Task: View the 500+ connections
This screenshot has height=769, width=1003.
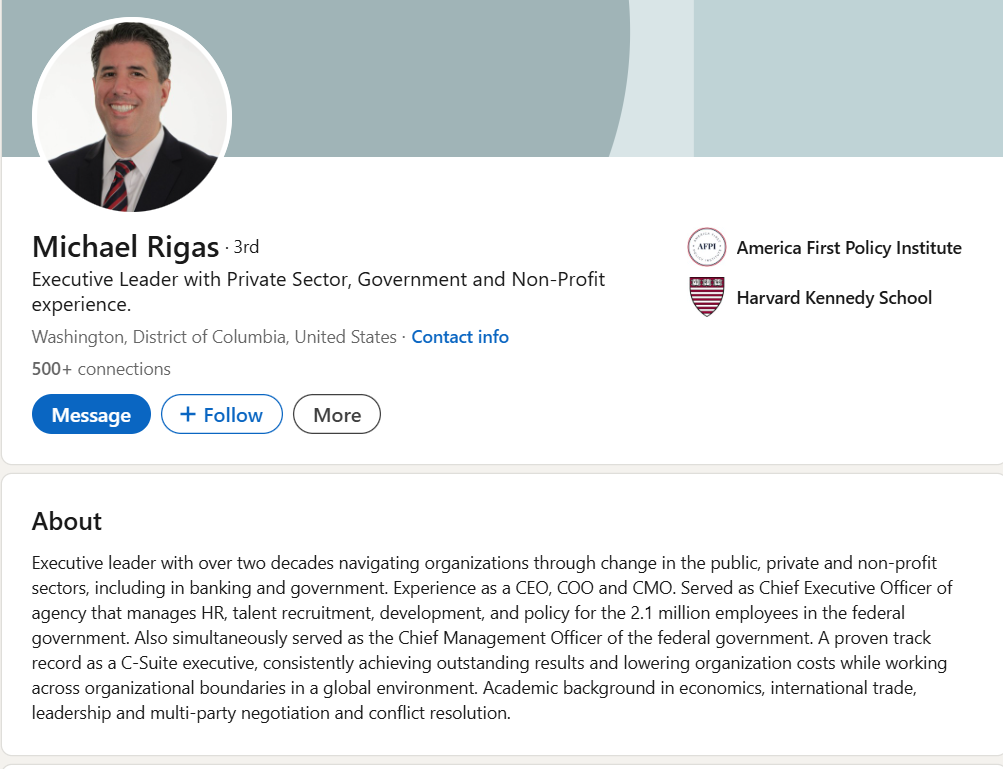Action: click(101, 369)
